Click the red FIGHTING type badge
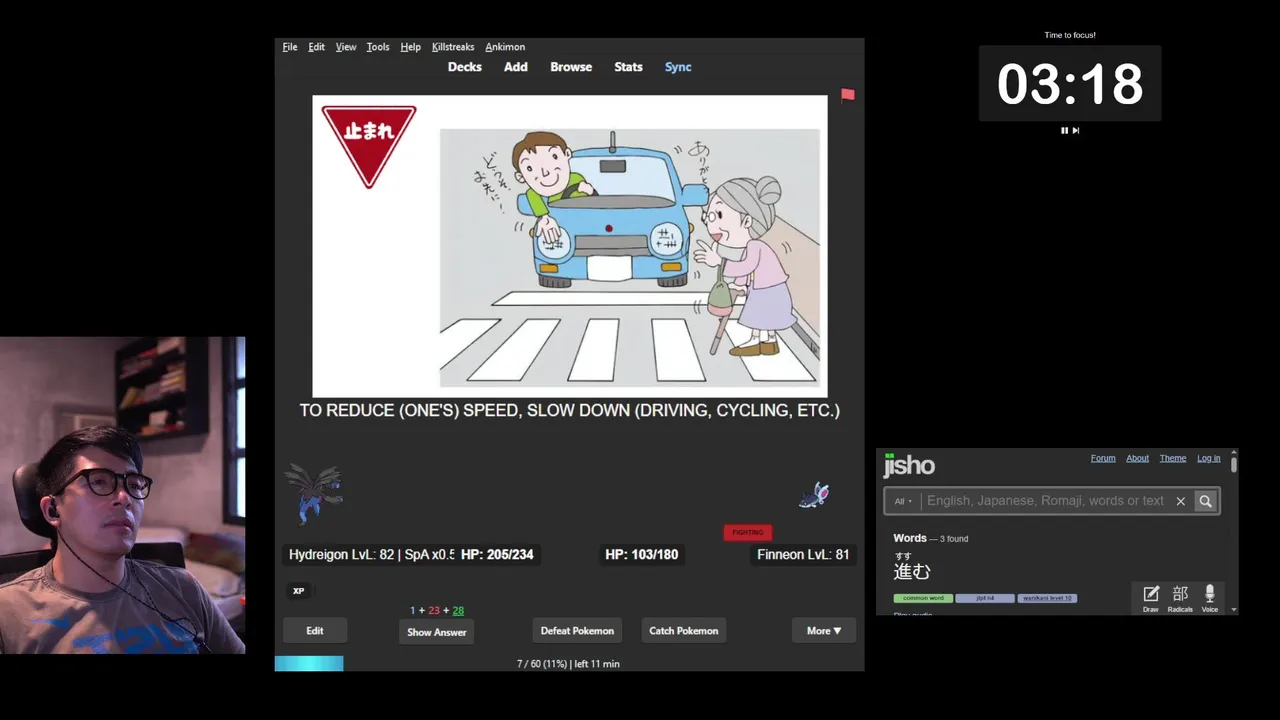Viewport: 1280px width, 720px height. coord(748,532)
